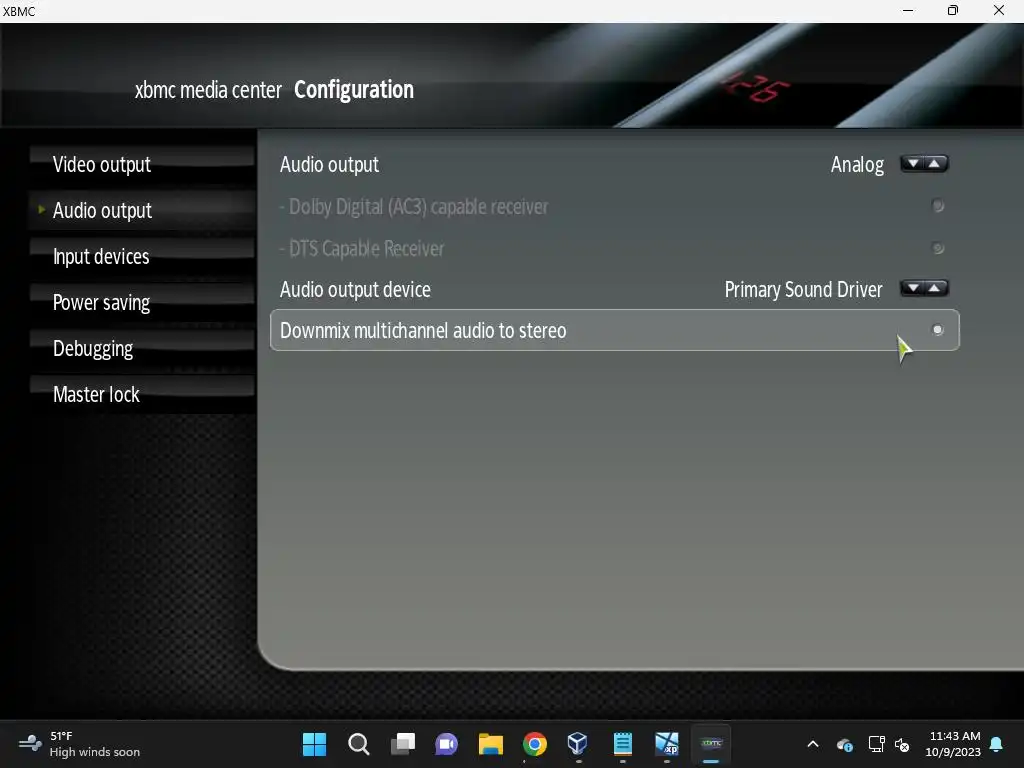Select the Audio output category in sidebar
The height and width of the screenshot is (768, 1024).
point(142,210)
